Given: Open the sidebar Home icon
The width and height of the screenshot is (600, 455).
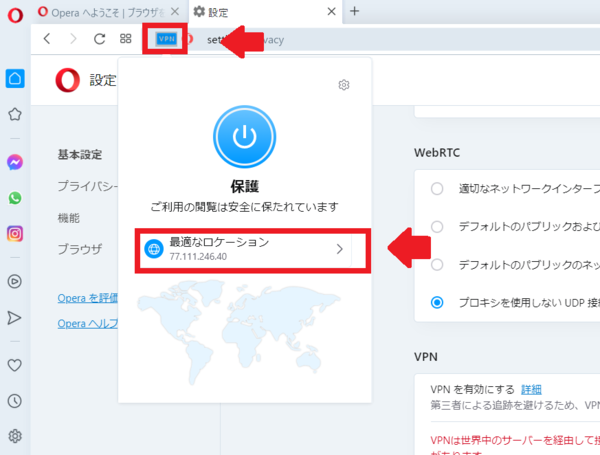Looking at the screenshot, I should (15, 78).
